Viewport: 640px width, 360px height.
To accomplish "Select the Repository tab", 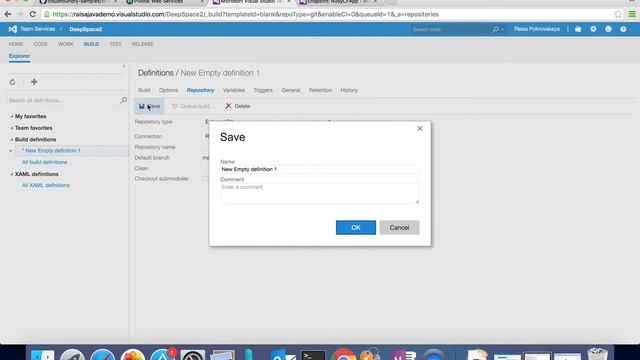I will pyautogui.click(x=200, y=90).
